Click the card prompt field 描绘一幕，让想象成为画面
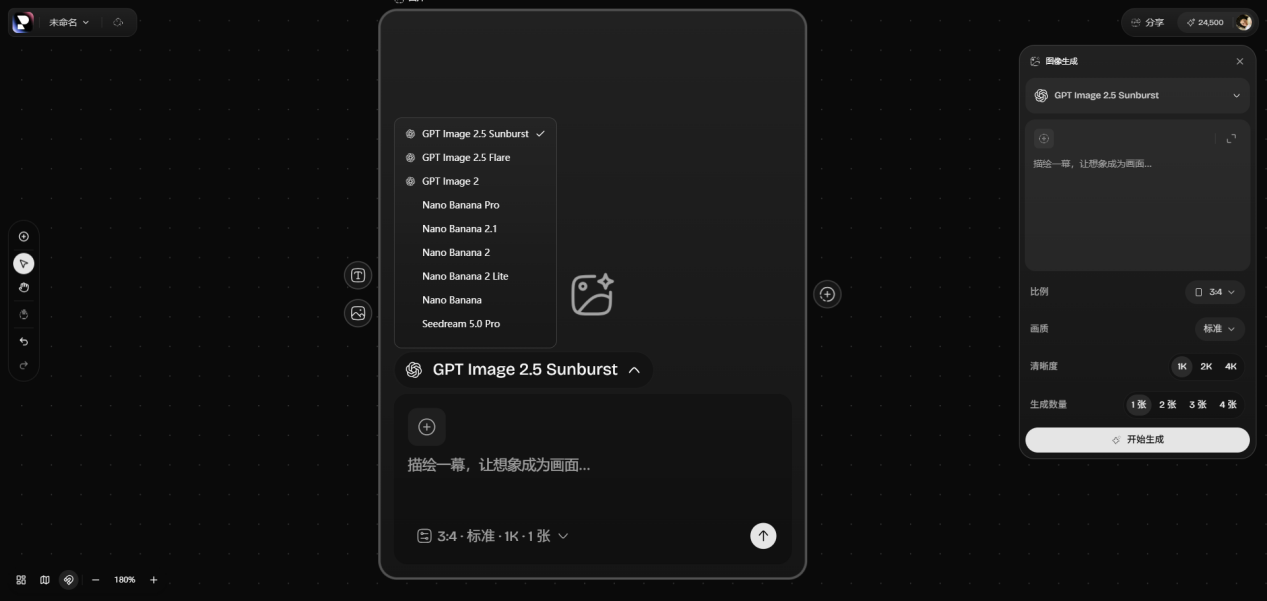This screenshot has height=601, width=1267. point(499,465)
